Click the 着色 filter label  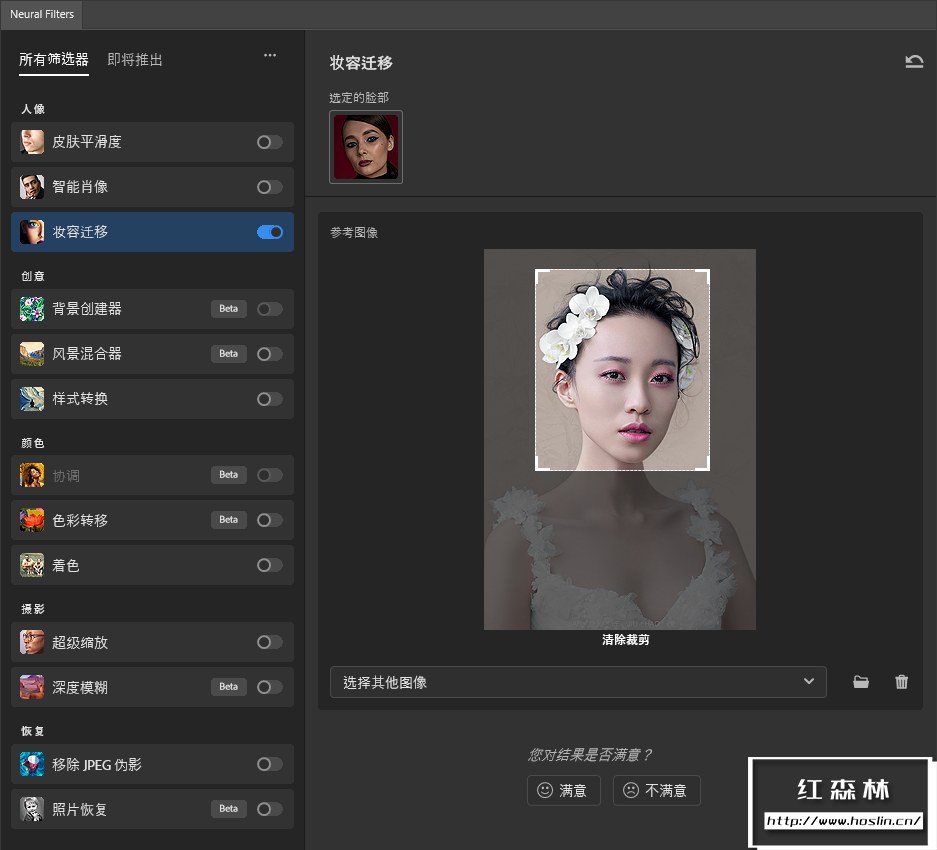(66, 565)
